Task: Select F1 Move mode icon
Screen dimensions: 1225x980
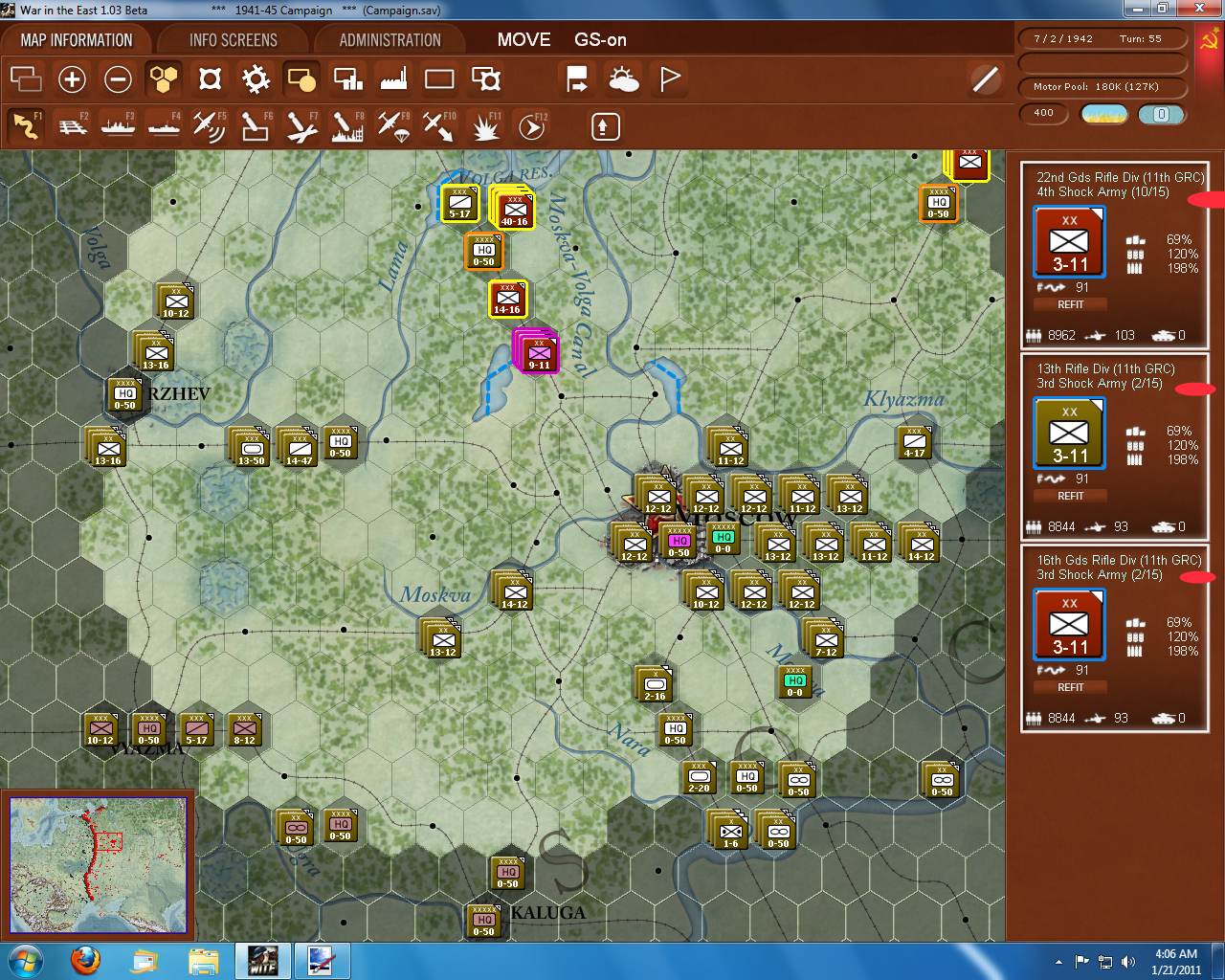Action: point(26,125)
